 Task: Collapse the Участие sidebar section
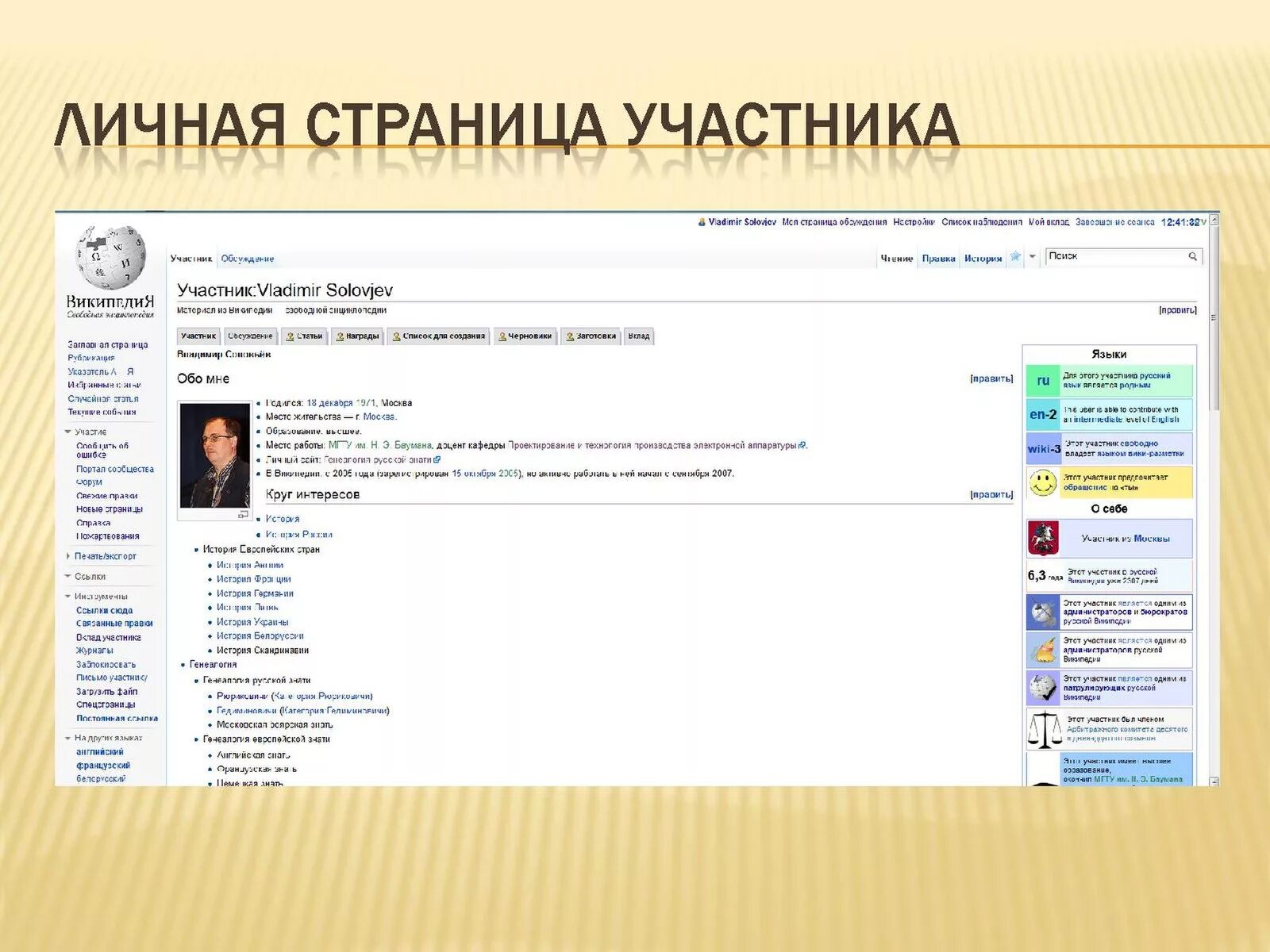click(x=68, y=432)
